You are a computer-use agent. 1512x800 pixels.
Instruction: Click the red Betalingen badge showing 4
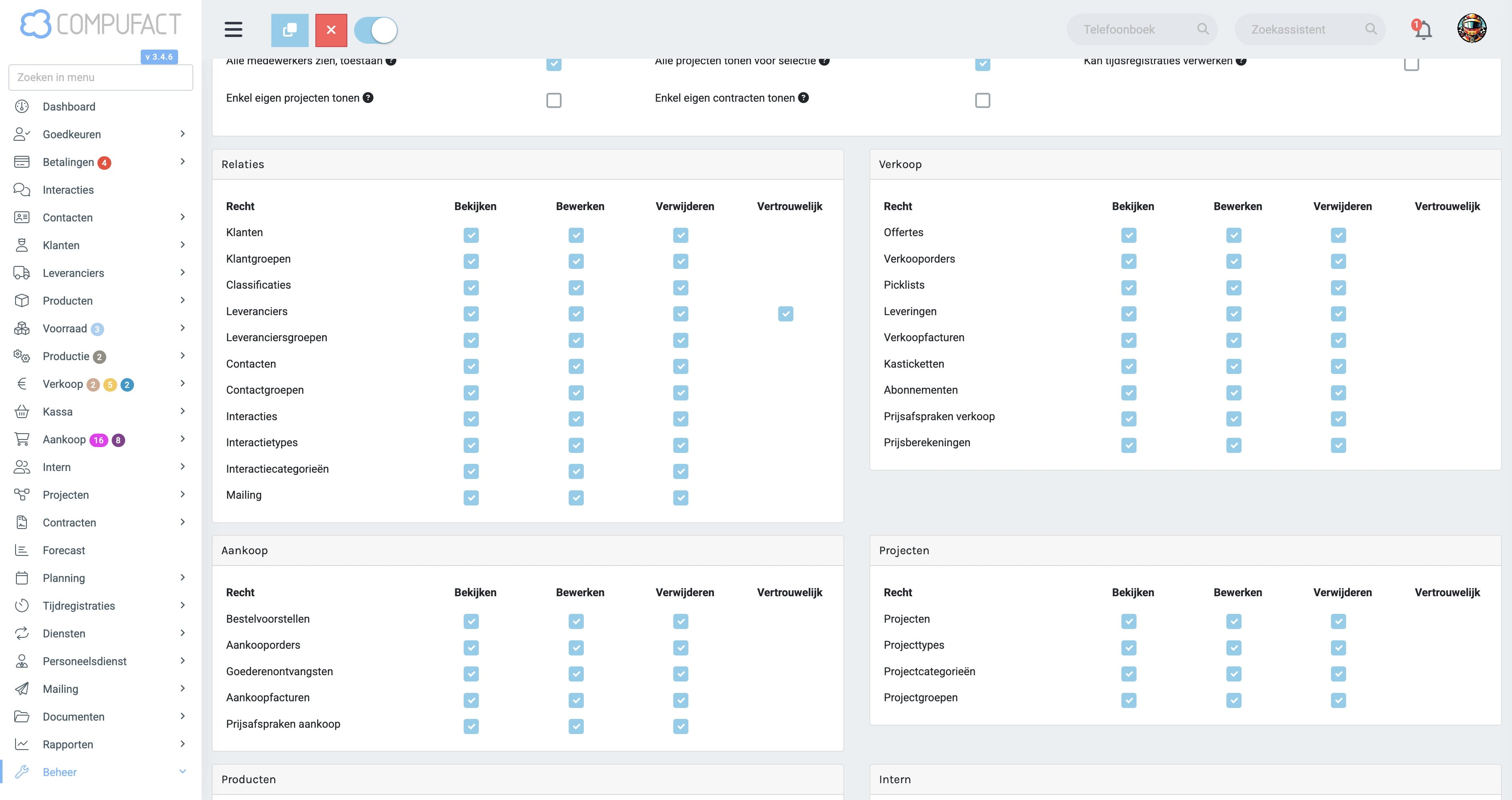[x=104, y=163]
